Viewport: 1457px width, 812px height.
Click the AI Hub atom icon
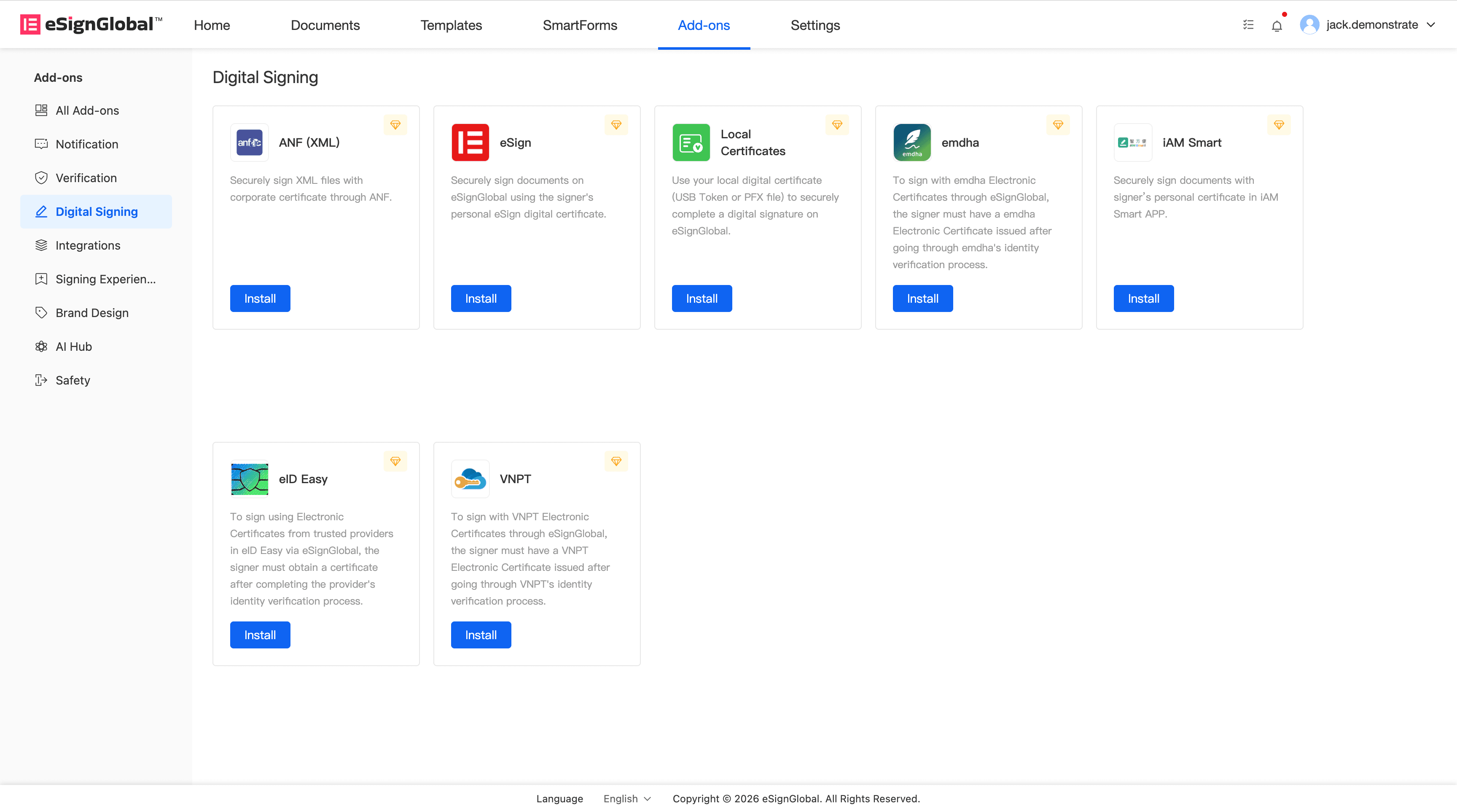pos(41,346)
